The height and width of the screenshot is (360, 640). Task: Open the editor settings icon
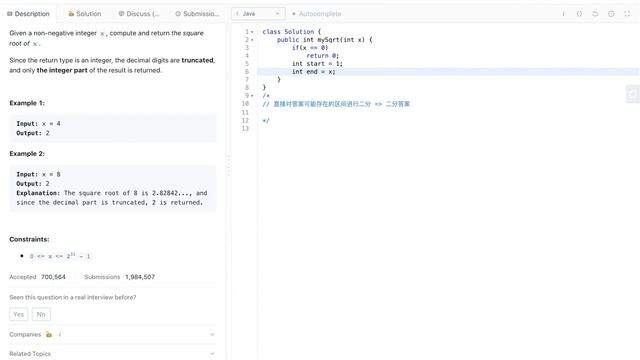tap(611, 14)
